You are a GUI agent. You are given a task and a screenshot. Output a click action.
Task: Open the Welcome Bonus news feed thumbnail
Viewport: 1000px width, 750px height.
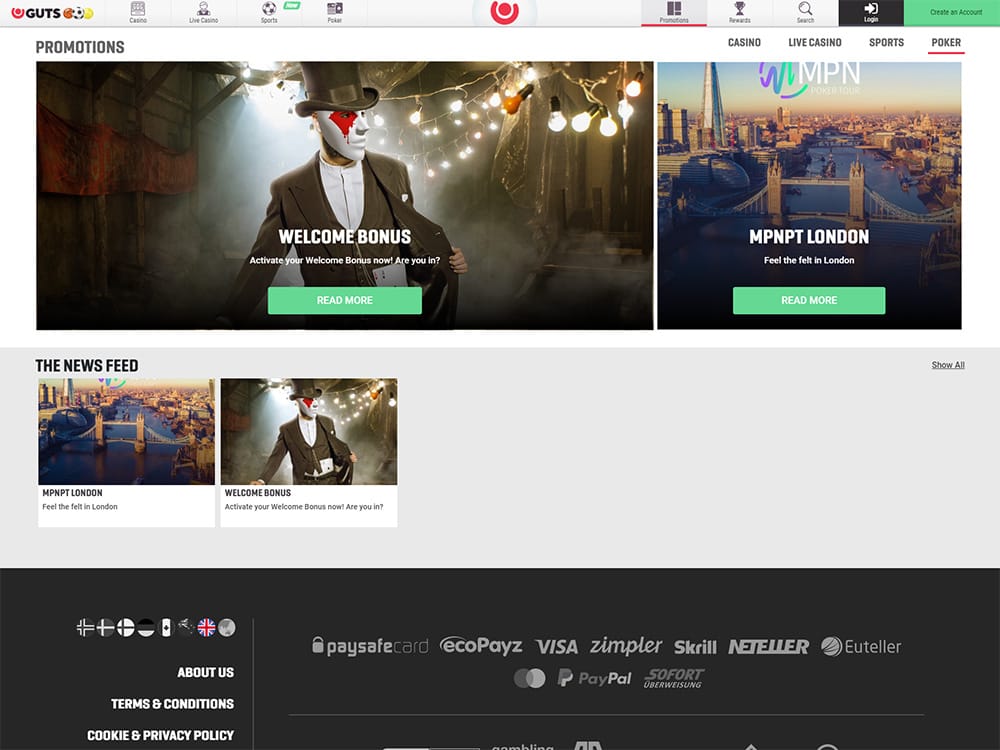pyautogui.click(x=309, y=432)
